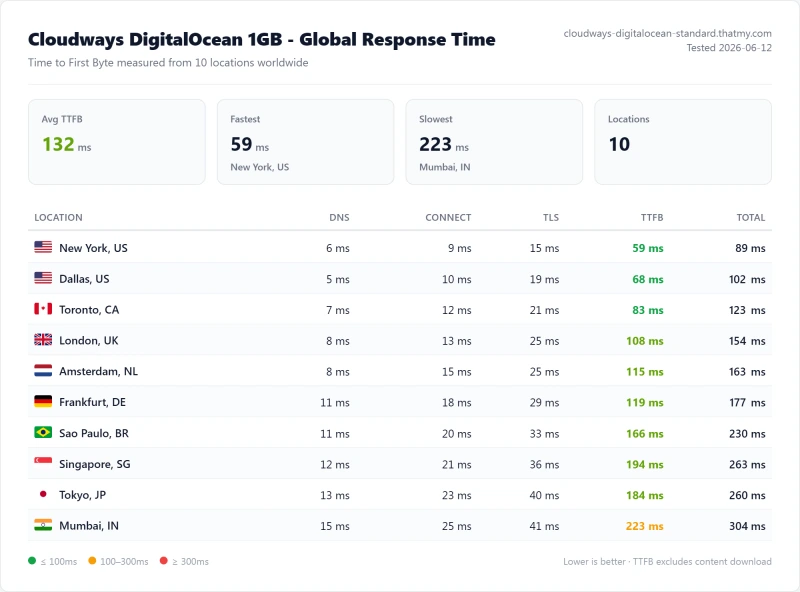
Task: Click Mumbai's 304 ms total
Action: 747,526
